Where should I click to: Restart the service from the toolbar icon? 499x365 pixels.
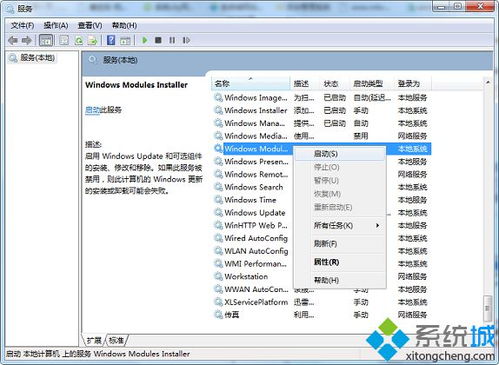point(186,40)
